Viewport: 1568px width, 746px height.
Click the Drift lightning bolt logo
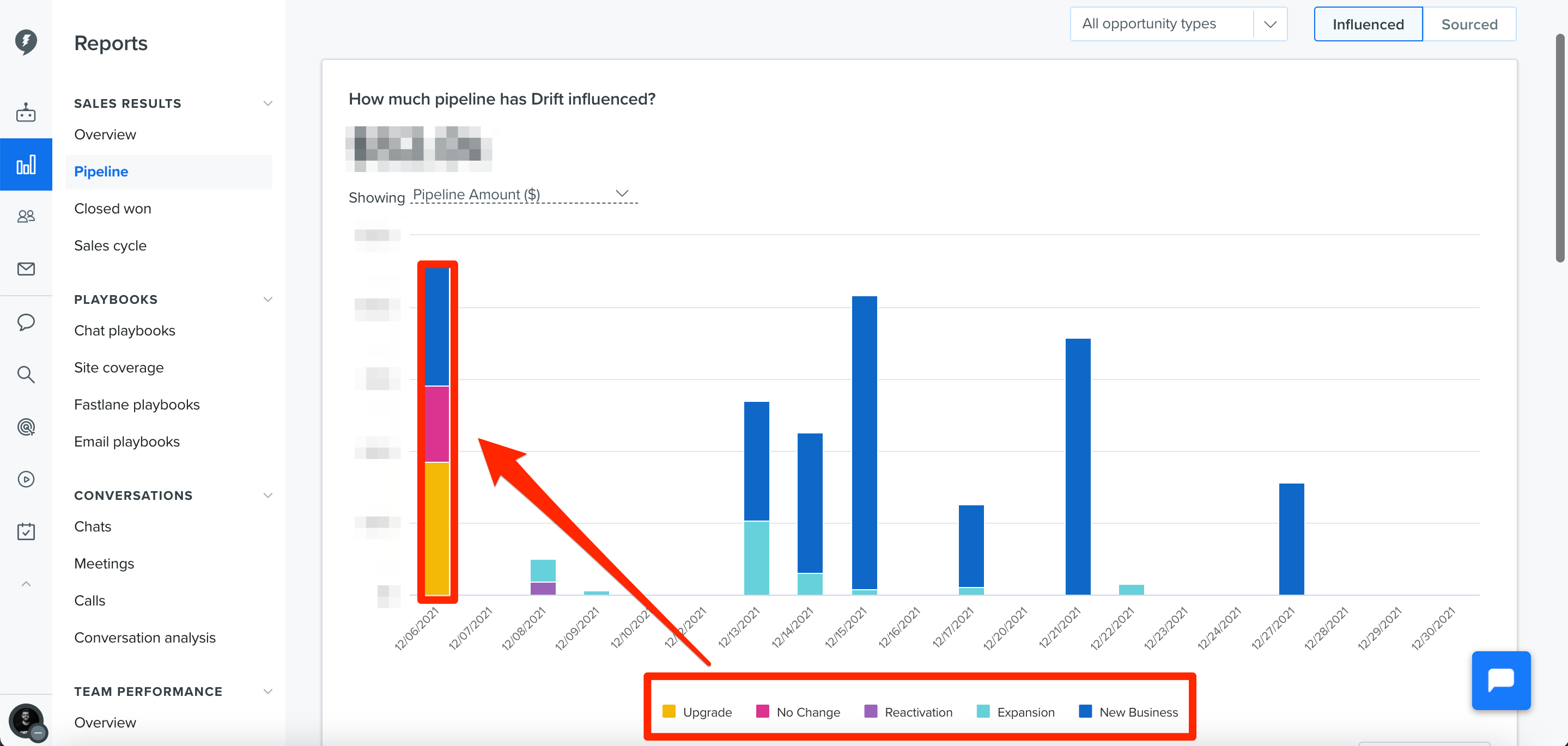point(26,42)
